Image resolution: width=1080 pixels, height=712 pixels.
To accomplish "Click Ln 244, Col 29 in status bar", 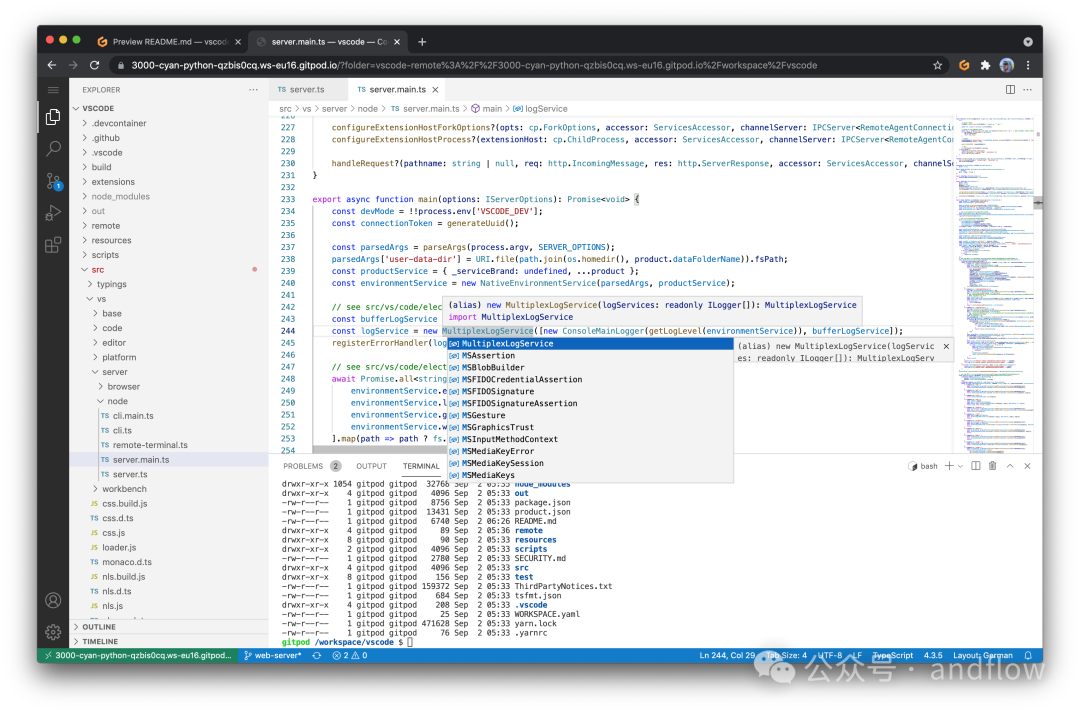I will tap(727, 656).
